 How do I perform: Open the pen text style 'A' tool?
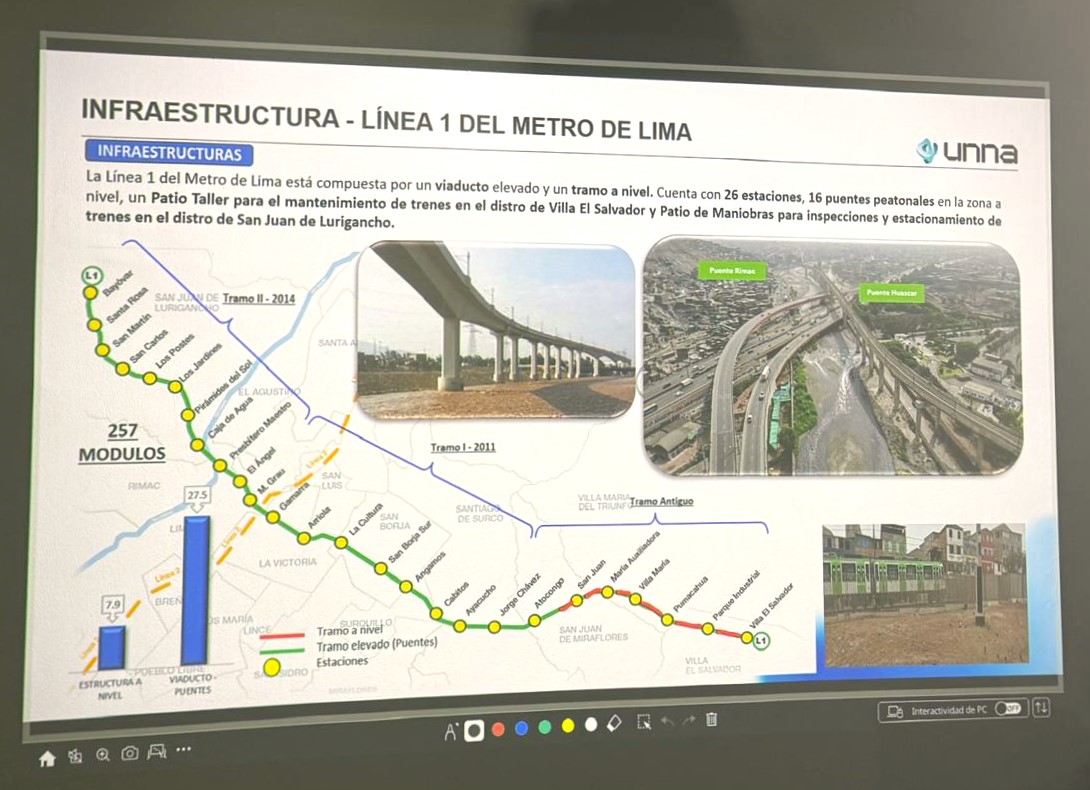(451, 731)
